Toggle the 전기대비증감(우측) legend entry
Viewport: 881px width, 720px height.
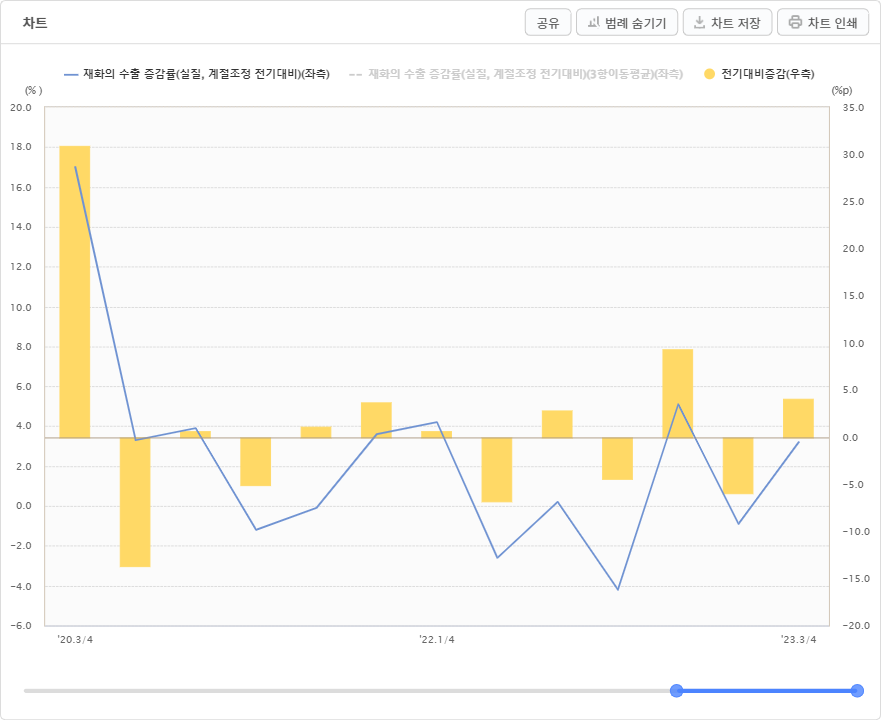759,74
